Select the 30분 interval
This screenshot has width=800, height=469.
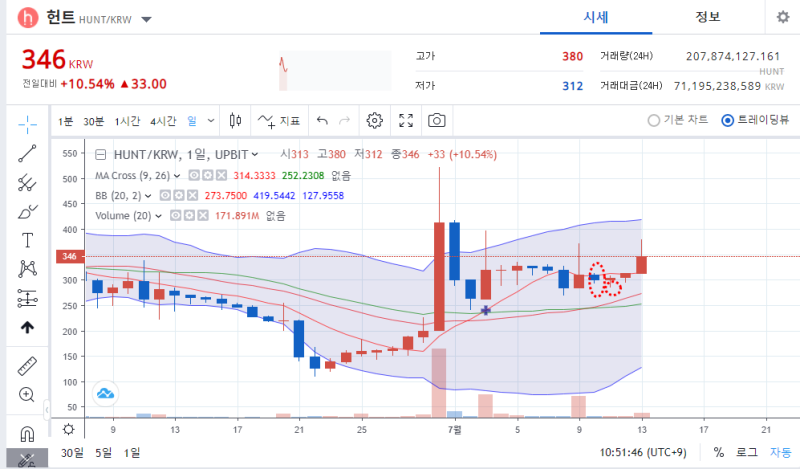93,121
